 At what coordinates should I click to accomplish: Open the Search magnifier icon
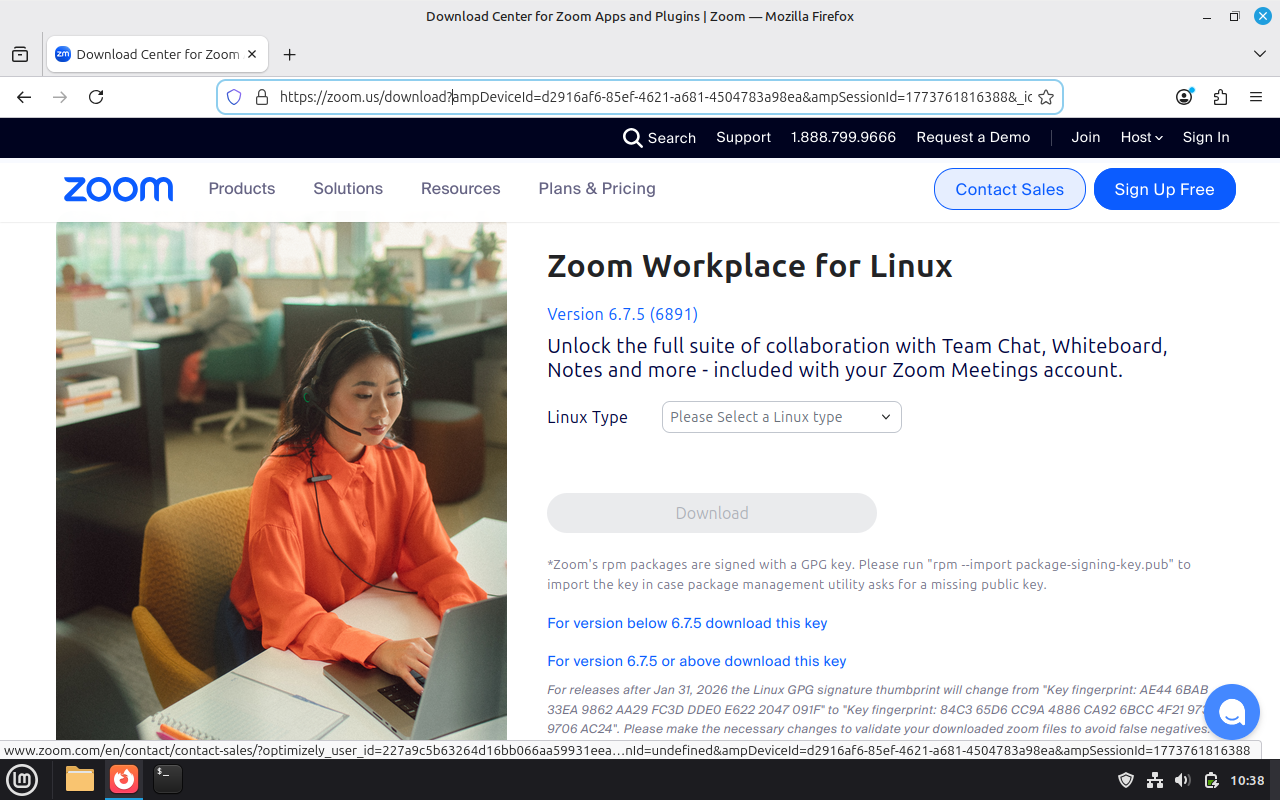(632, 138)
